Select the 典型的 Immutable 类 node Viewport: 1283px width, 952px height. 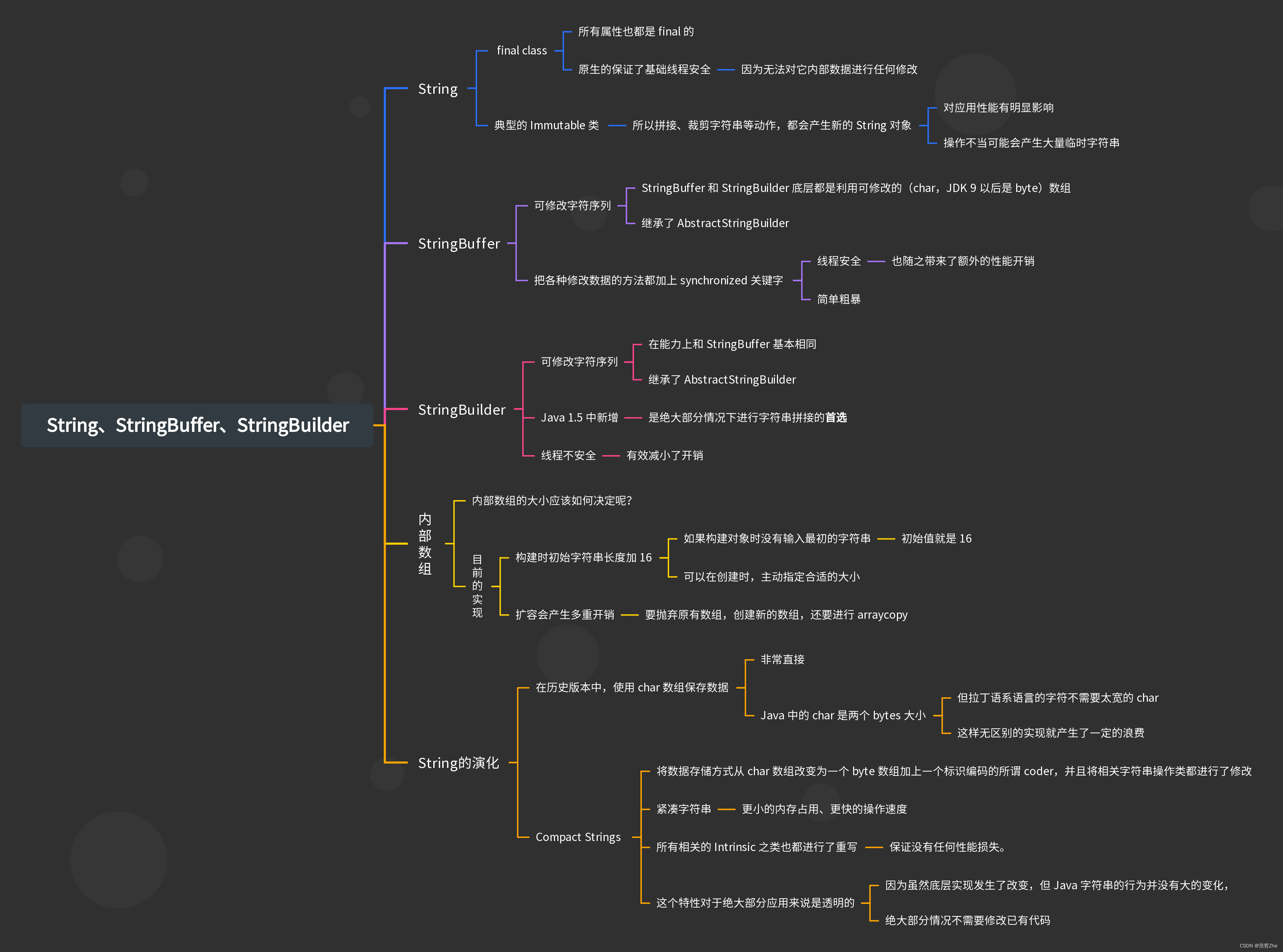(x=546, y=125)
